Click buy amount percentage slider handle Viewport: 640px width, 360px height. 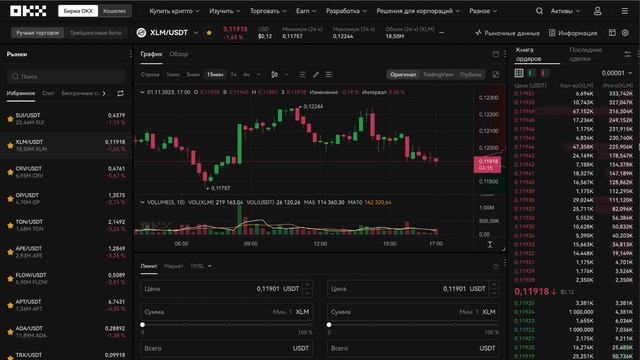(x=142, y=325)
